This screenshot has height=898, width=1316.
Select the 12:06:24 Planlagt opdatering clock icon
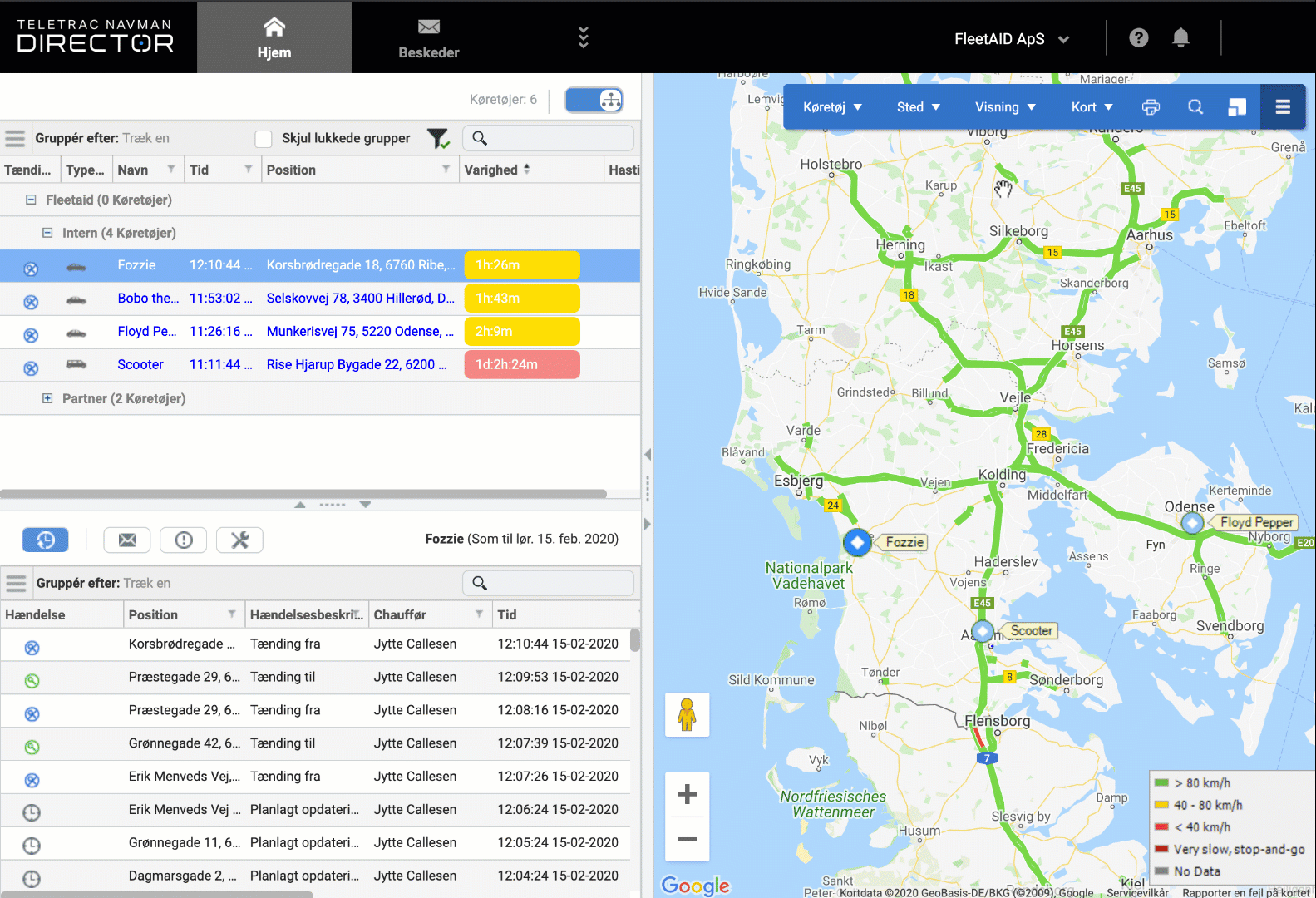[31, 812]
